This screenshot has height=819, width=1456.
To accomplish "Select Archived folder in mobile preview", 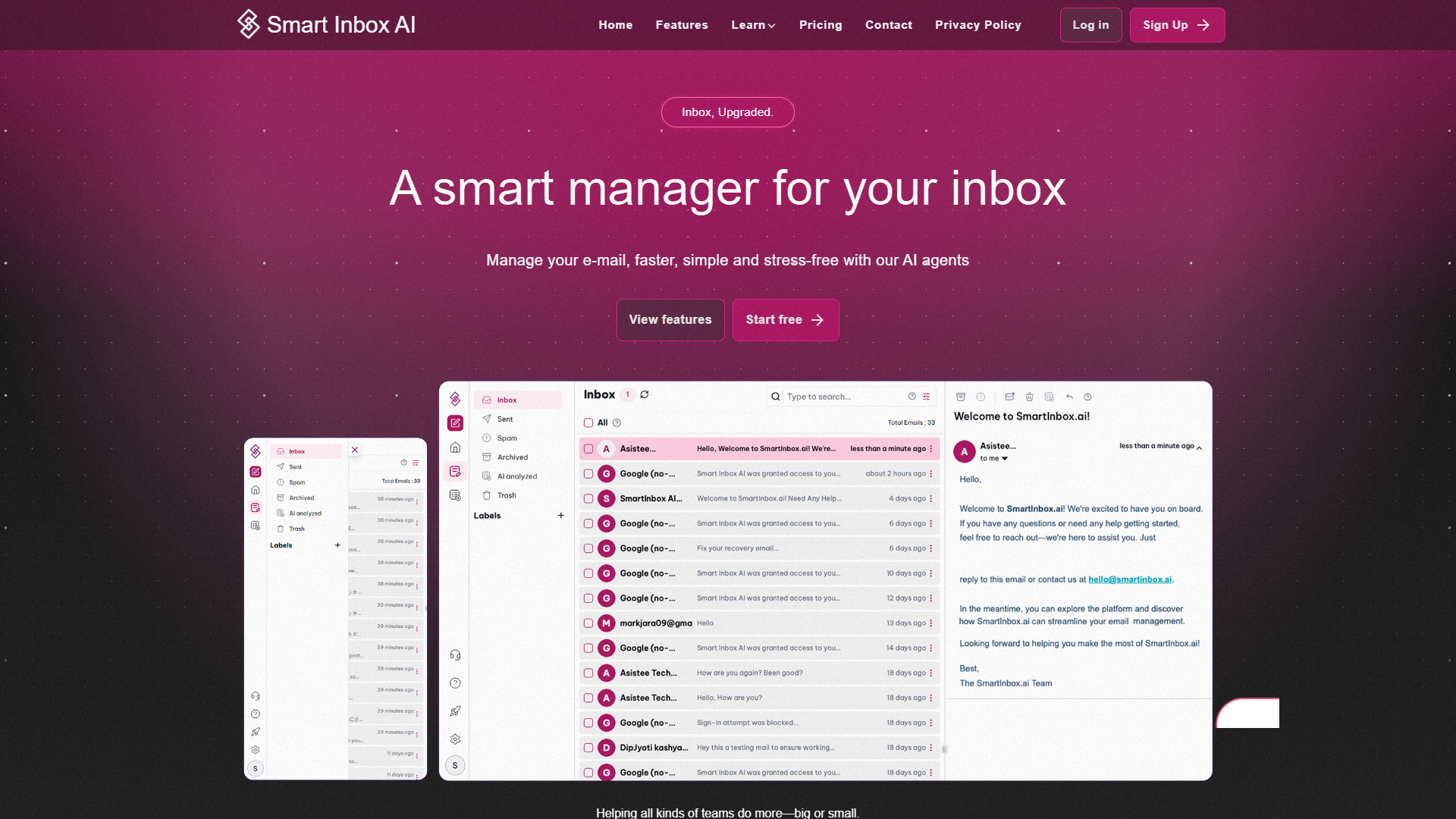I will click(306, 498).
